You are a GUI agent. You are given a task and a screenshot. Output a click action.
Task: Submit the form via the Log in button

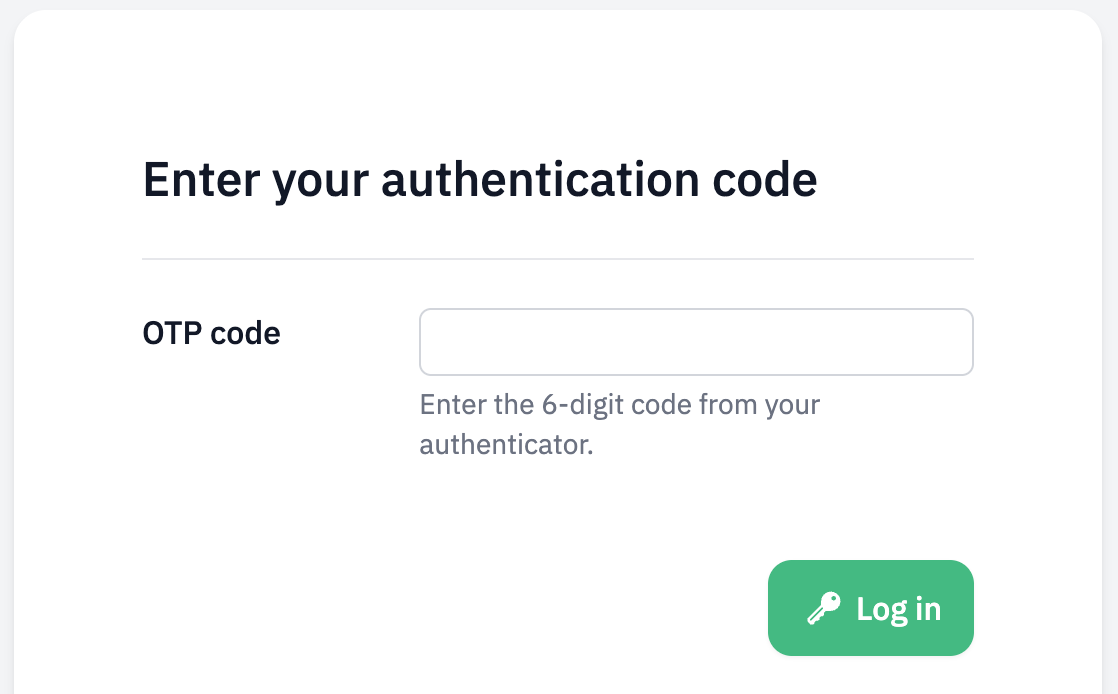(870, 607)
